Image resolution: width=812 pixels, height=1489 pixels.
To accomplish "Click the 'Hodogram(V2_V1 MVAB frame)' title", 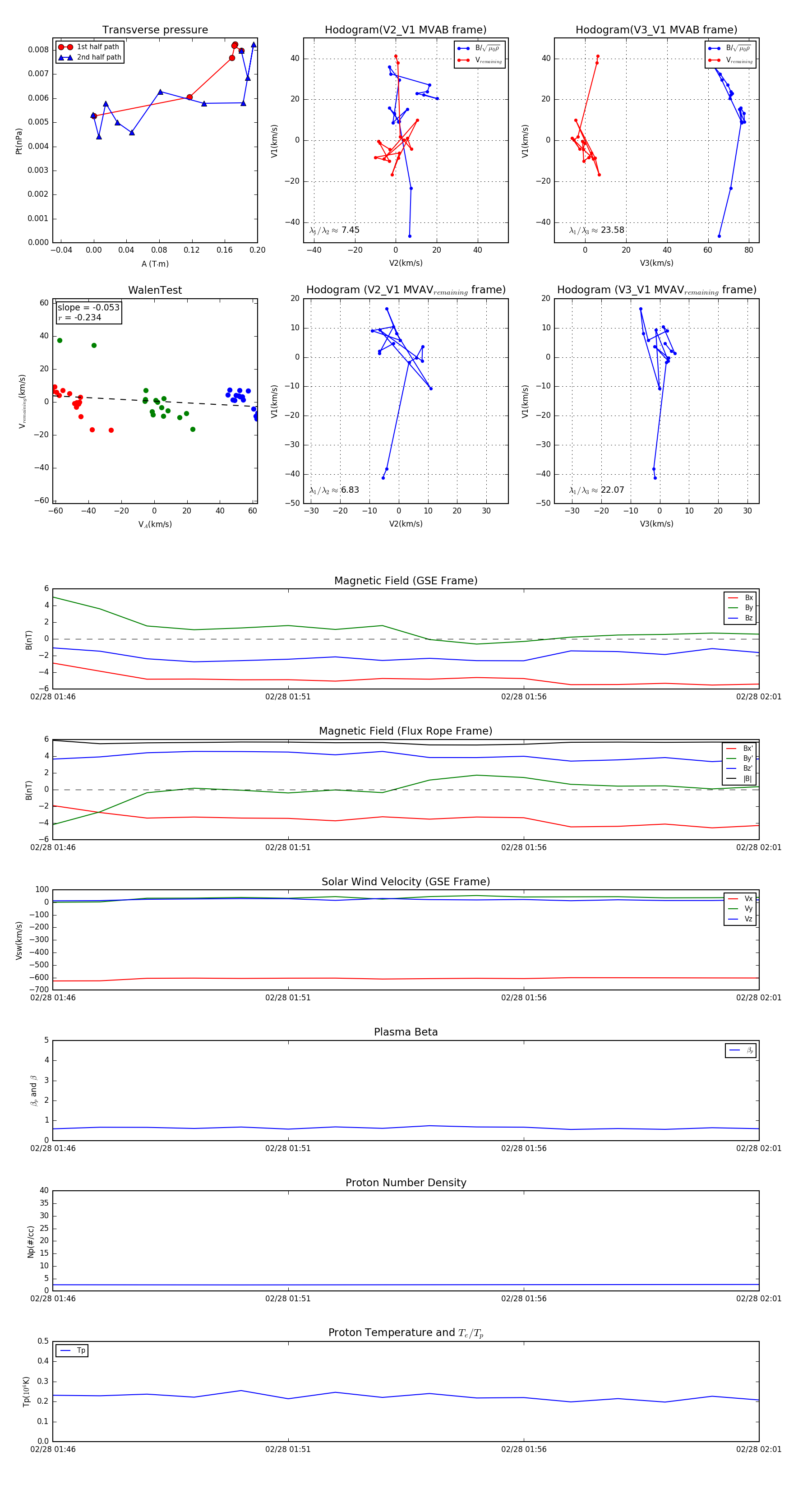I will coord(406,29).
